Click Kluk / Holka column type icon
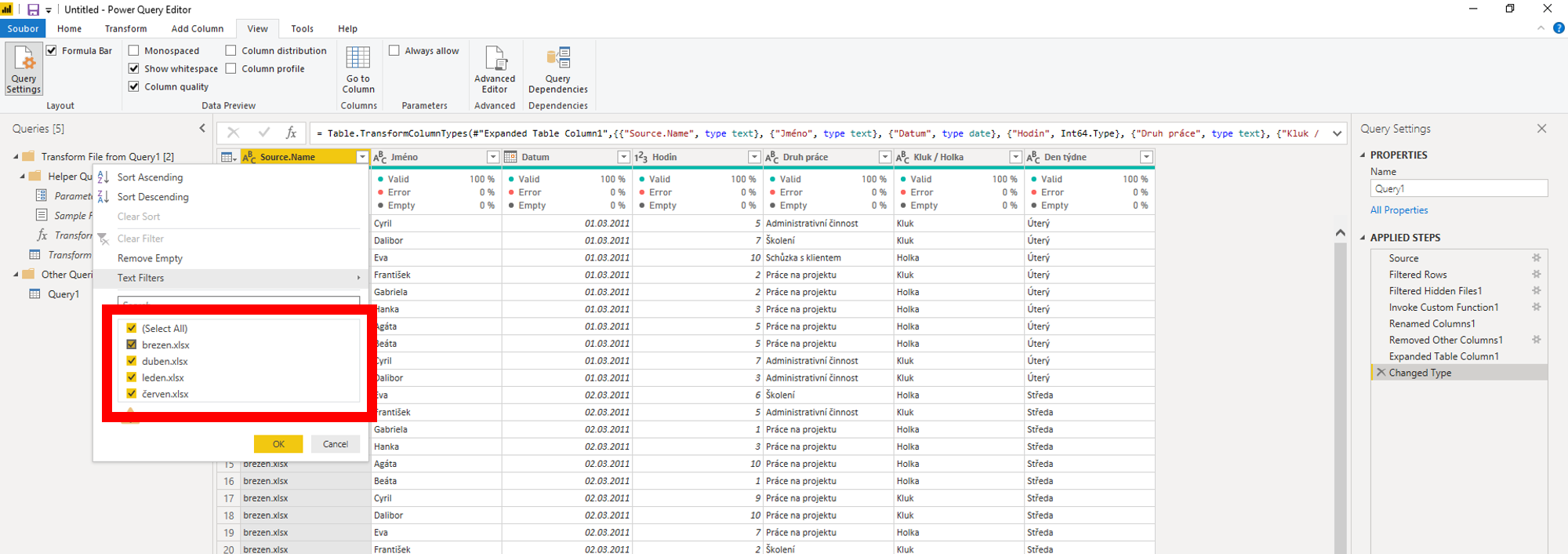The height and width of the screenshot is (554, 1568). (902, 157)
